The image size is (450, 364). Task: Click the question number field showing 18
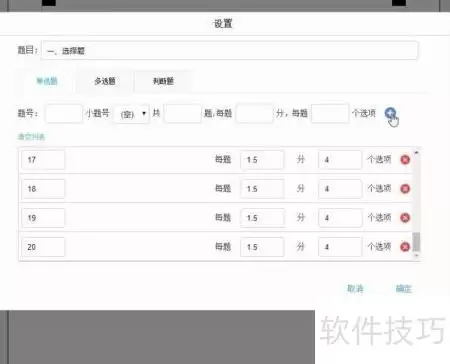(43, 189)
